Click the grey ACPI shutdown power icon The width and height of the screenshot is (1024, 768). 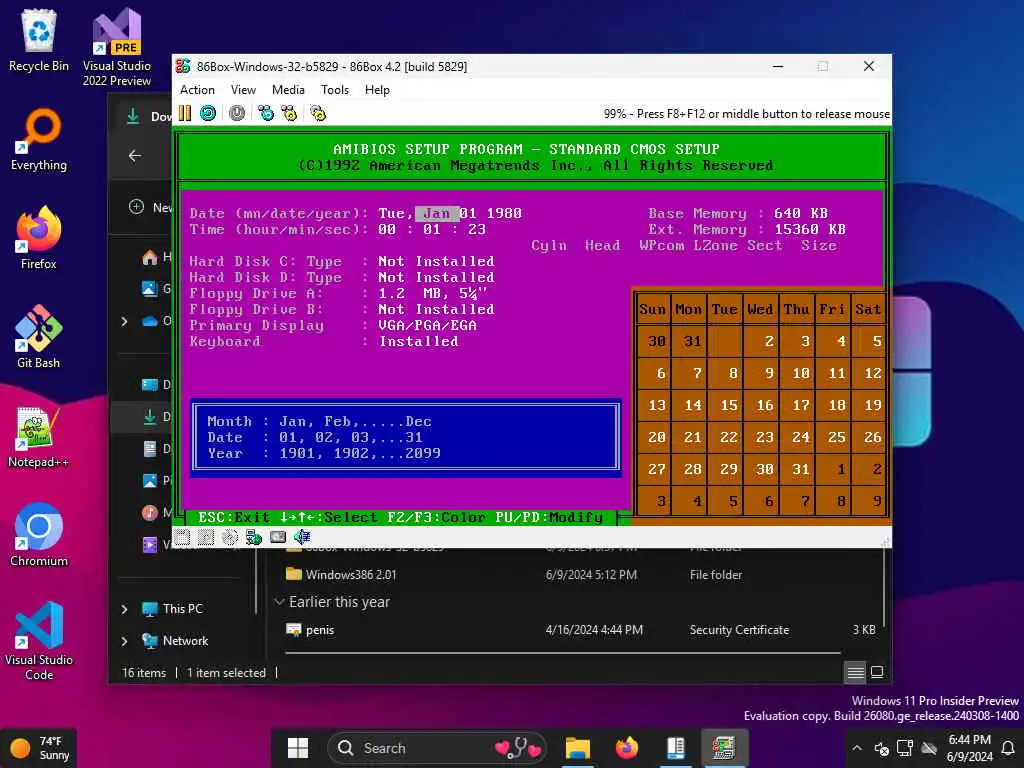pos(236,113)
